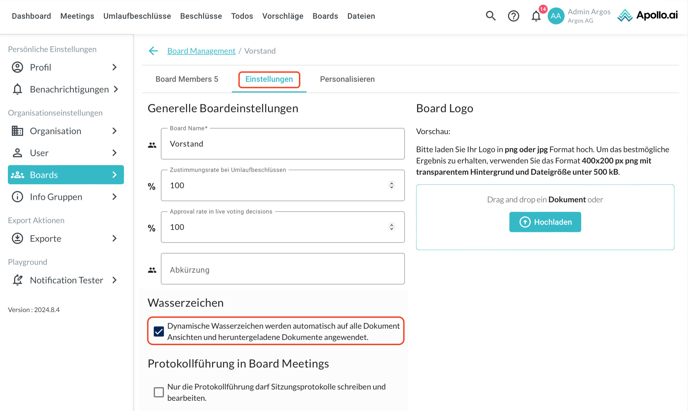The height and width of the screenshot is (411, 688).
Task: Open the notifications bell in header
Action: pos(536,16)
